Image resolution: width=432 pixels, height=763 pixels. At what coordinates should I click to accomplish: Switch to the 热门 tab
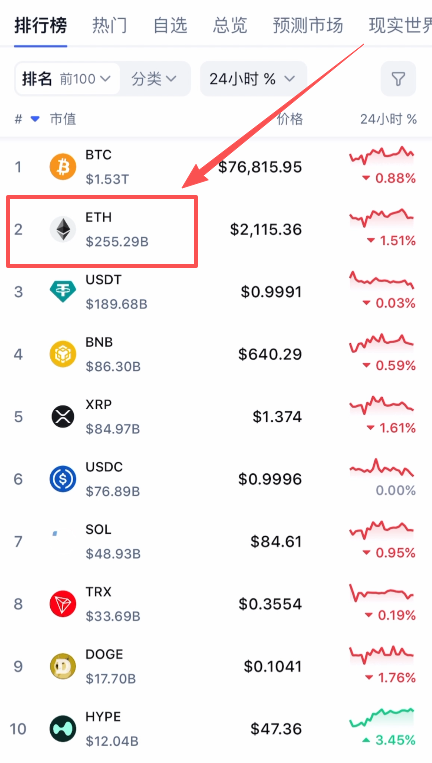click(x=109, y=25)
